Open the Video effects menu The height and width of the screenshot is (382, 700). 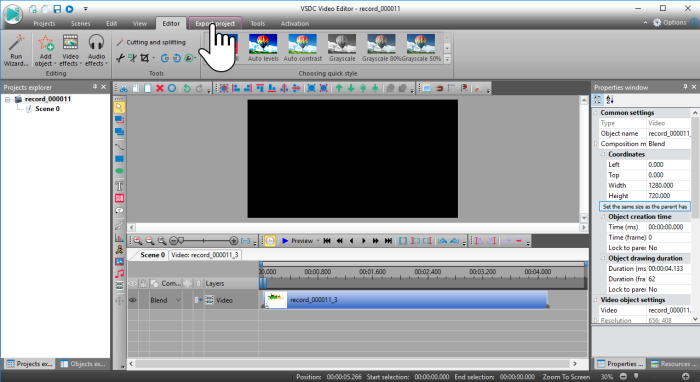pos(71,50)
